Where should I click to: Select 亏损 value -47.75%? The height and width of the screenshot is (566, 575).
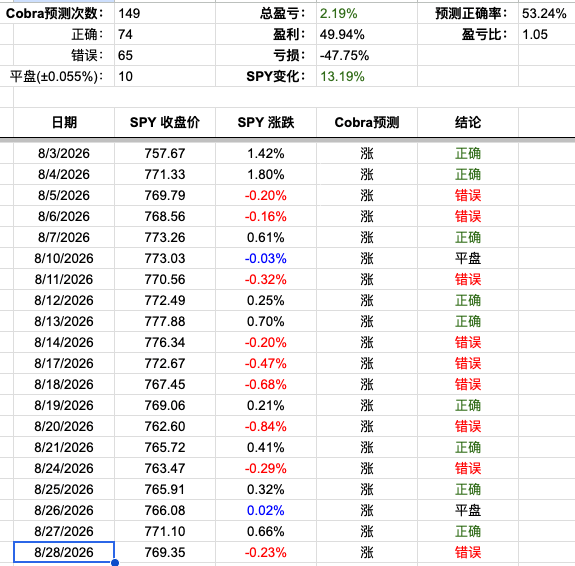(367, 55)
